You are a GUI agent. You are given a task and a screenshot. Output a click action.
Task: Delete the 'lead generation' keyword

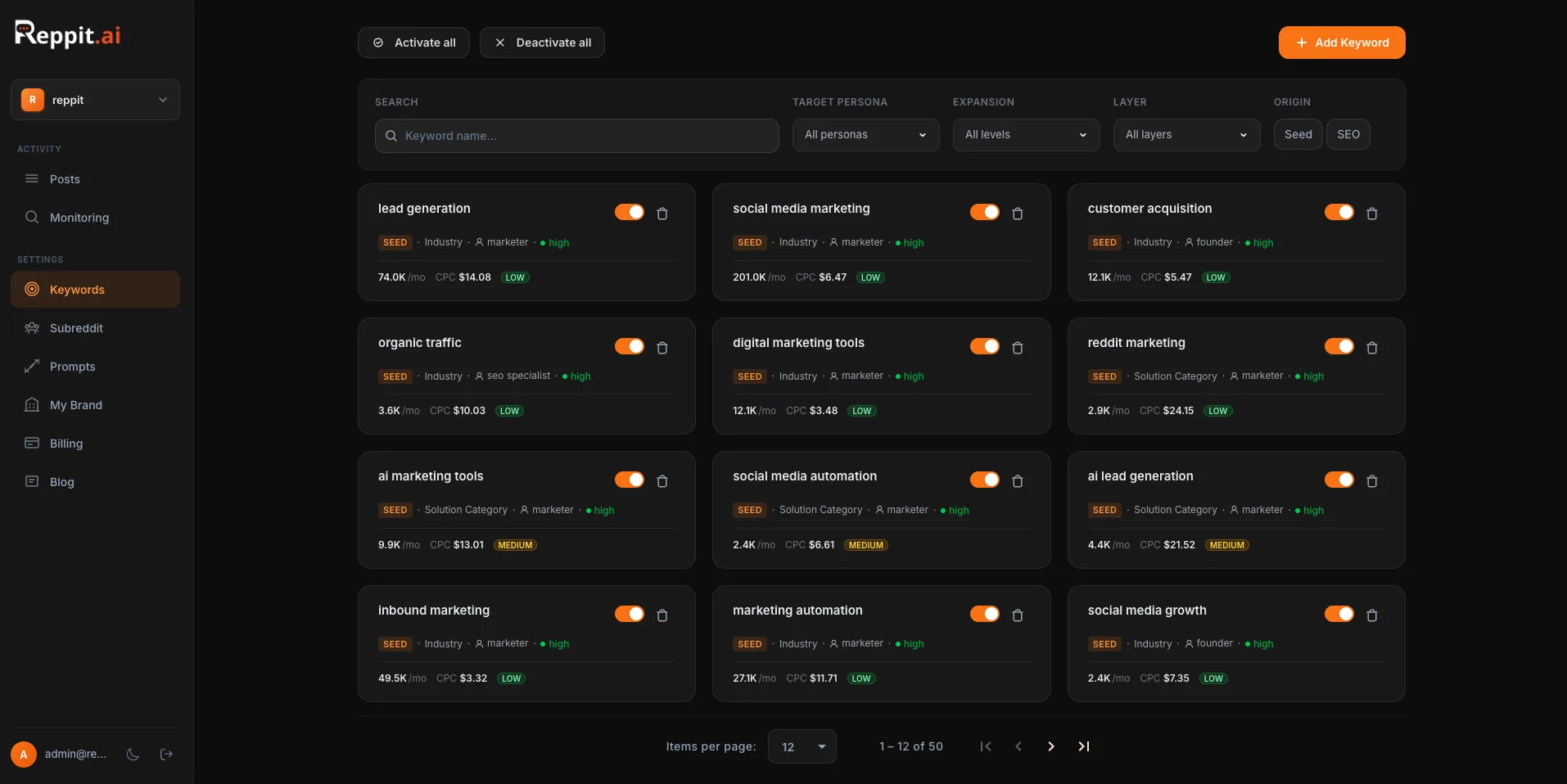(662, 214)
